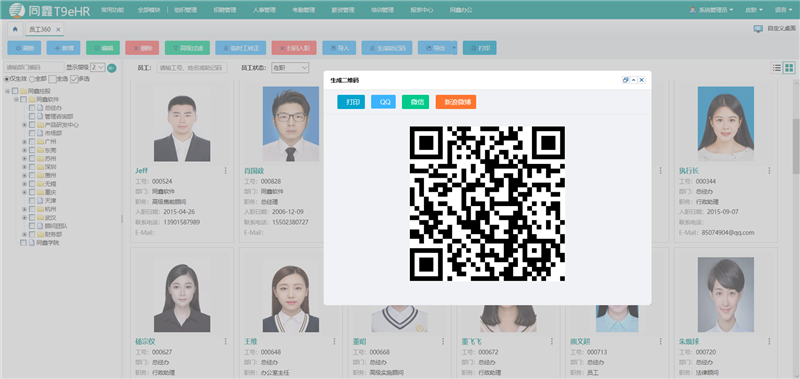Image resolution: width=800 pixels, height=379 pixels.
Task: Click the restore window icon in QR dialog
Action: click(626, 80)
